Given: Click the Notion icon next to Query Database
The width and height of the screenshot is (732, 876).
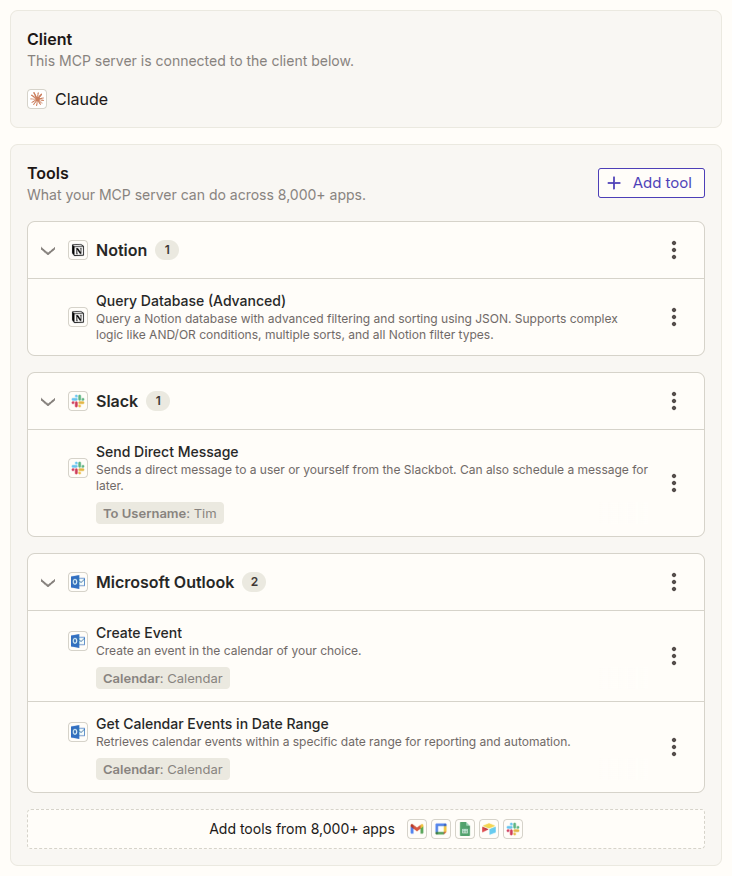Looking at the screenshot, I should (78, 317).
